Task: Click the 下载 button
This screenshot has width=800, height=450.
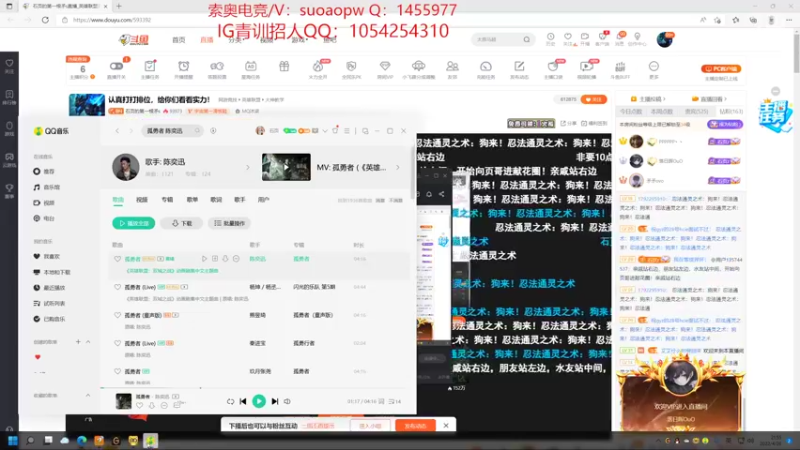Action: click(182, 223)
